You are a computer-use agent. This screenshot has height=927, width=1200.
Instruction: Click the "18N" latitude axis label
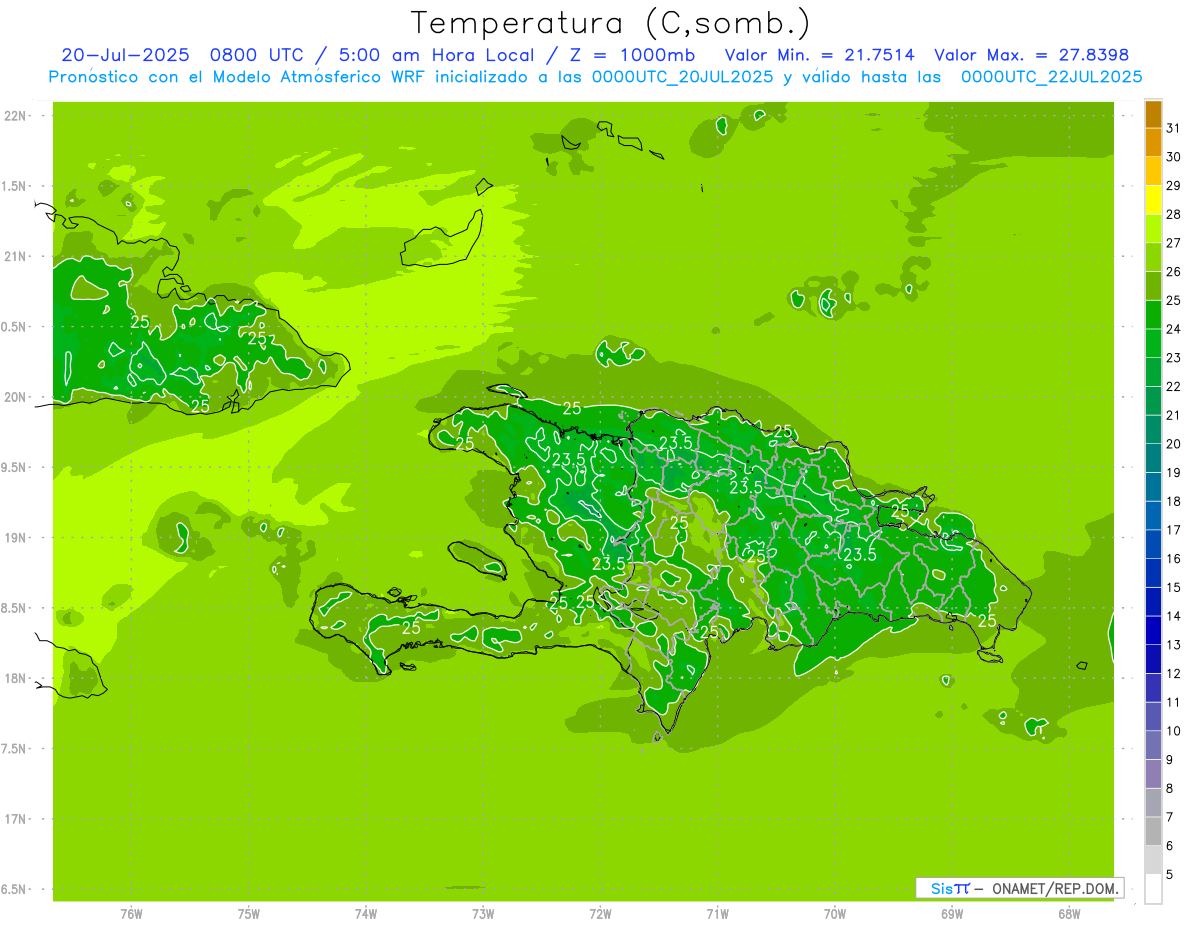16,678
